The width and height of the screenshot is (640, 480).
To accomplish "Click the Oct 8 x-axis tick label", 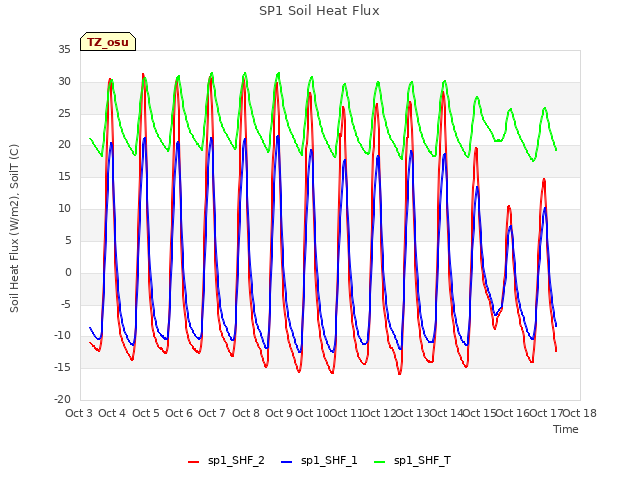I will coord(246,413).
